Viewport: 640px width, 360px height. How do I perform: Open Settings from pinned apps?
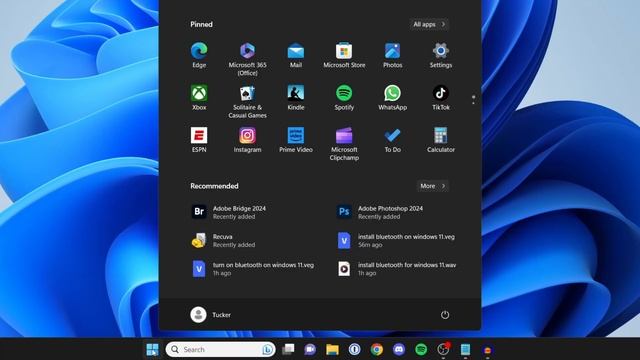(x=441, y=55)
